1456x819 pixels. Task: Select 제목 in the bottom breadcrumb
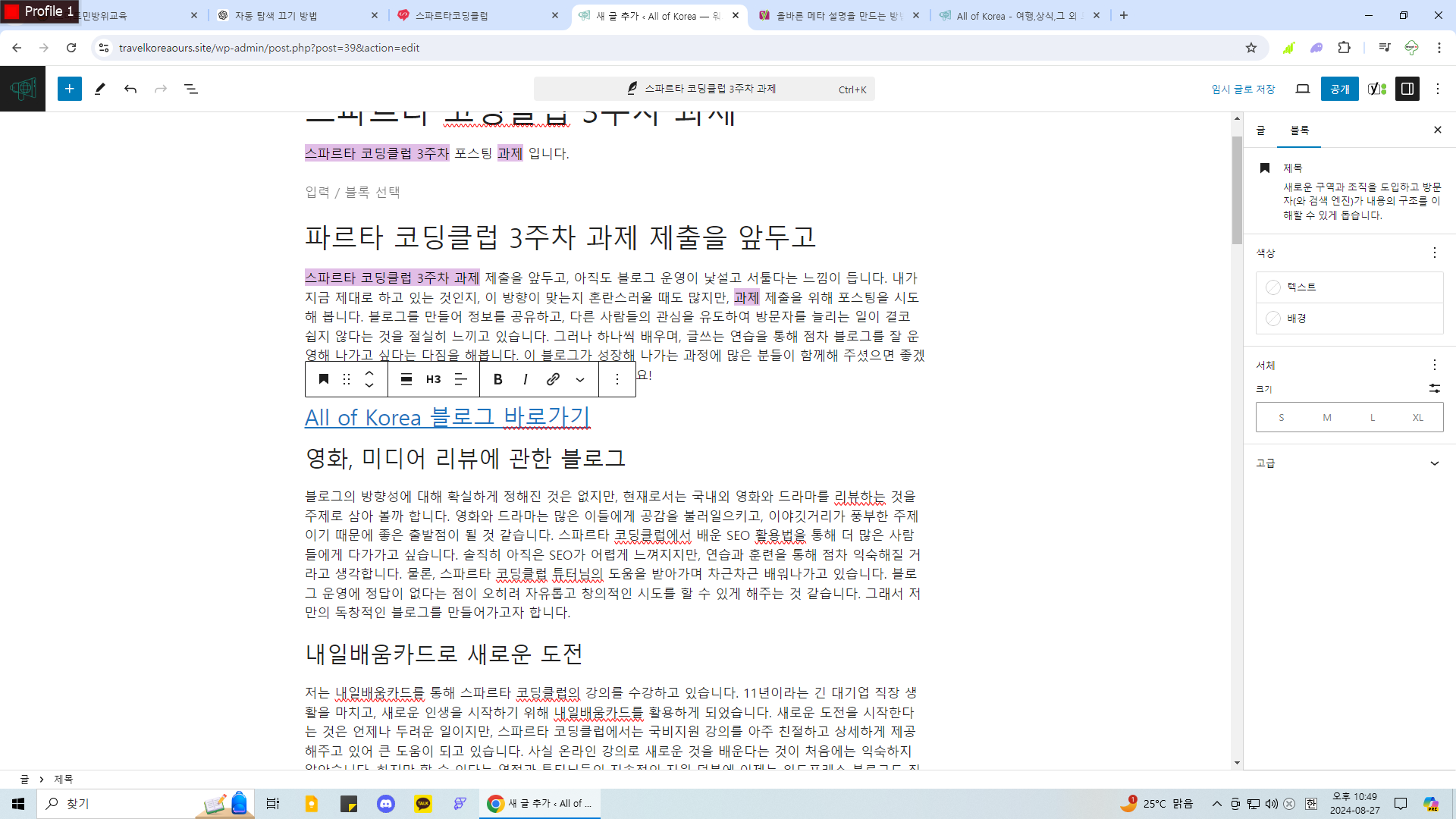point(64,780)
